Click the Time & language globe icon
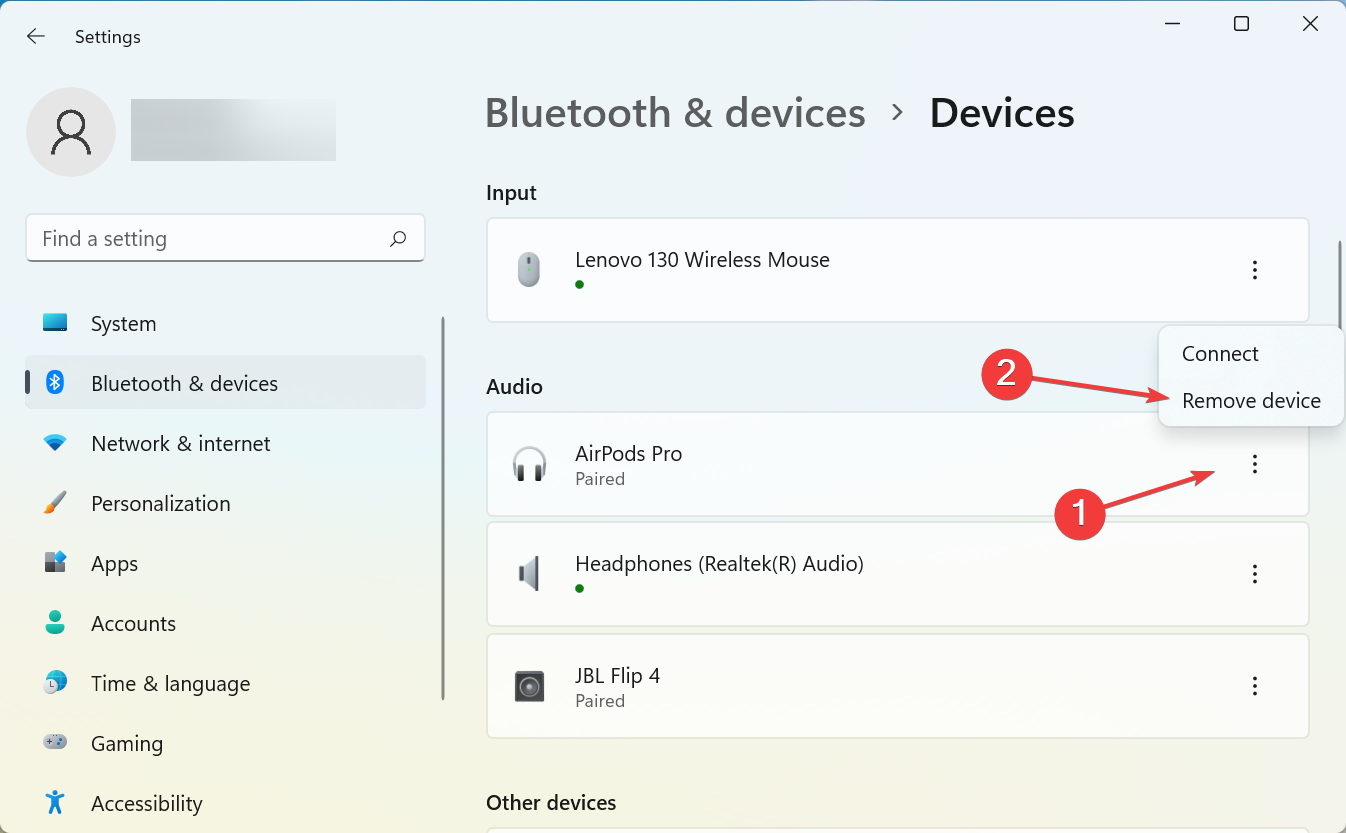 [x=55, y=682]
